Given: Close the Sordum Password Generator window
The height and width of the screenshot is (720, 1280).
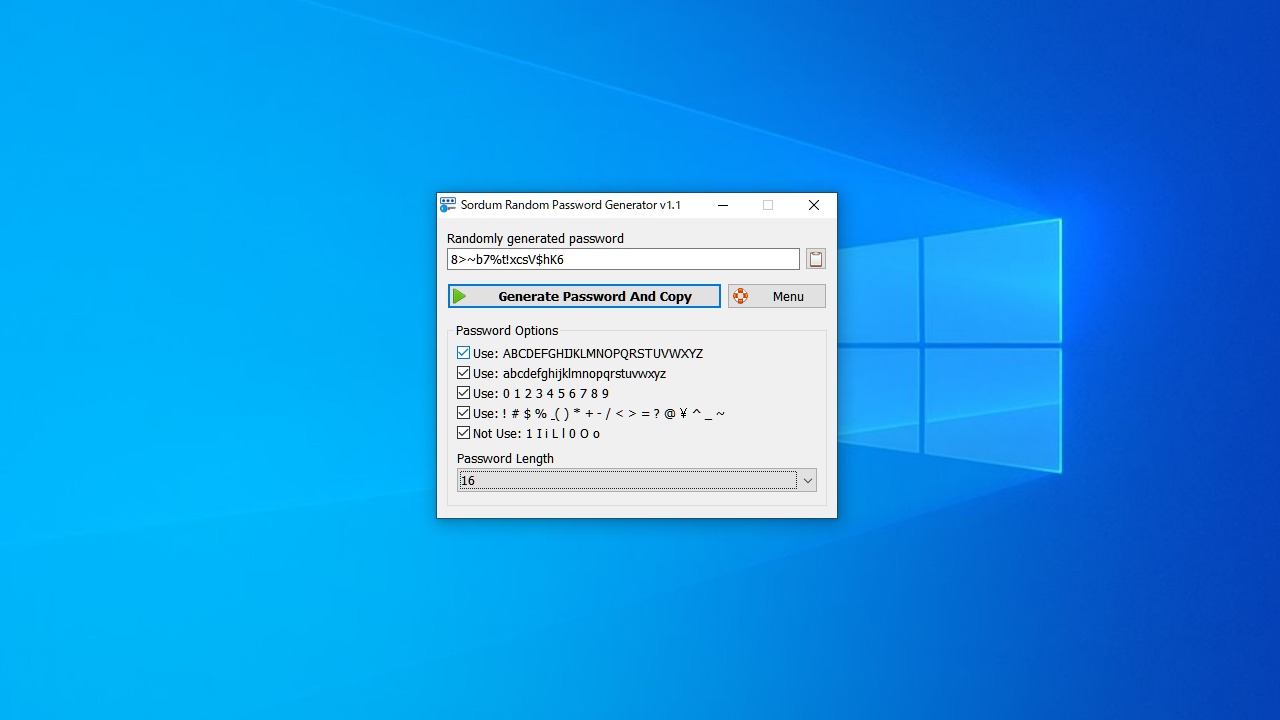Looking at the screenshot, I should [814, 205].
